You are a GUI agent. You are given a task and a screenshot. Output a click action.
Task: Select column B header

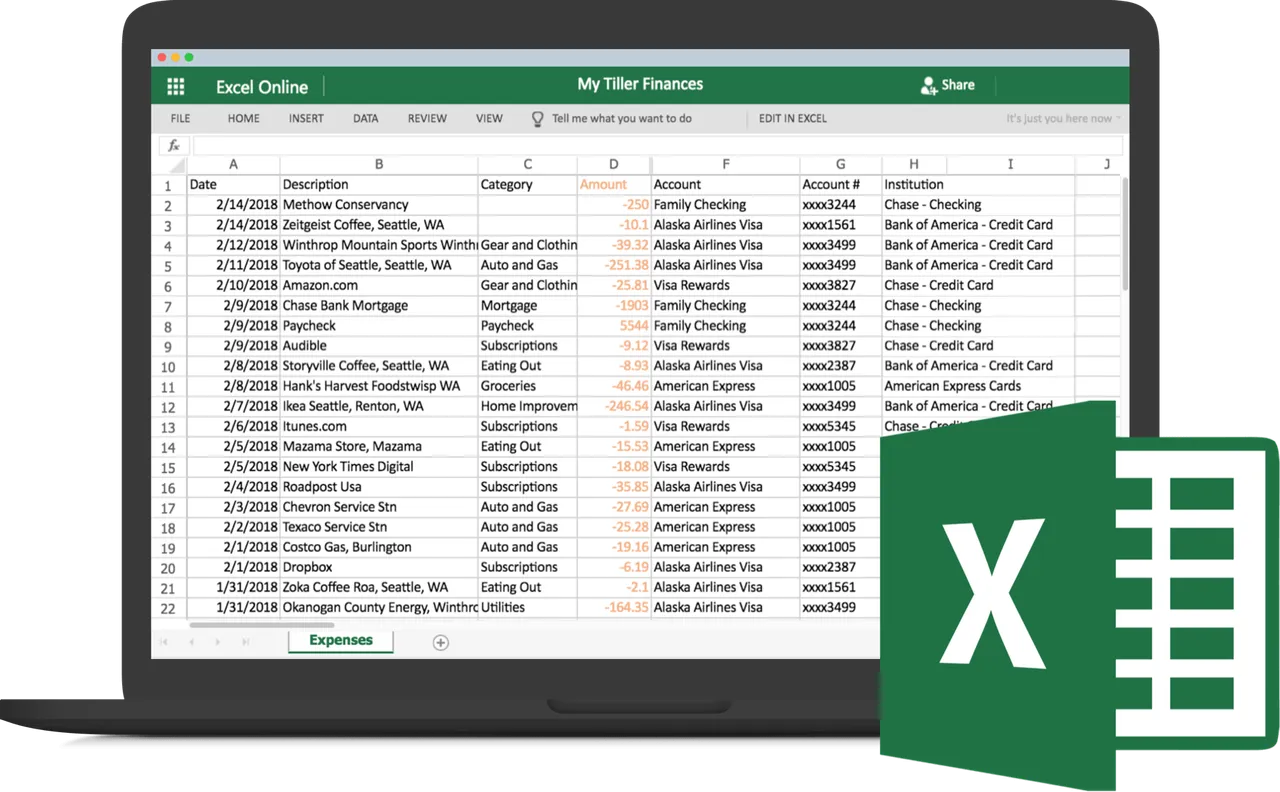point(379,164)
